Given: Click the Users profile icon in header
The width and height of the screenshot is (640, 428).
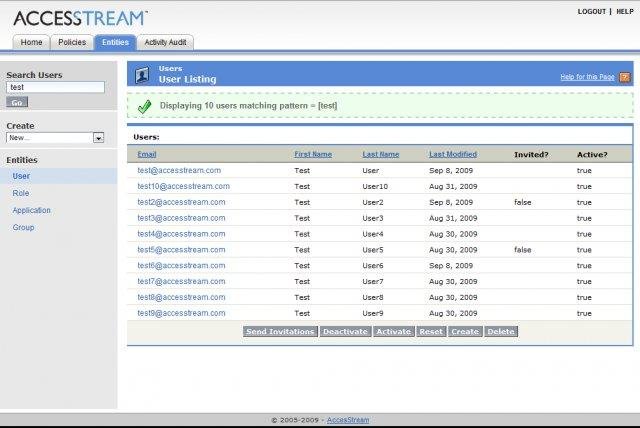Looking at the screenshot, I should [142, 75].
